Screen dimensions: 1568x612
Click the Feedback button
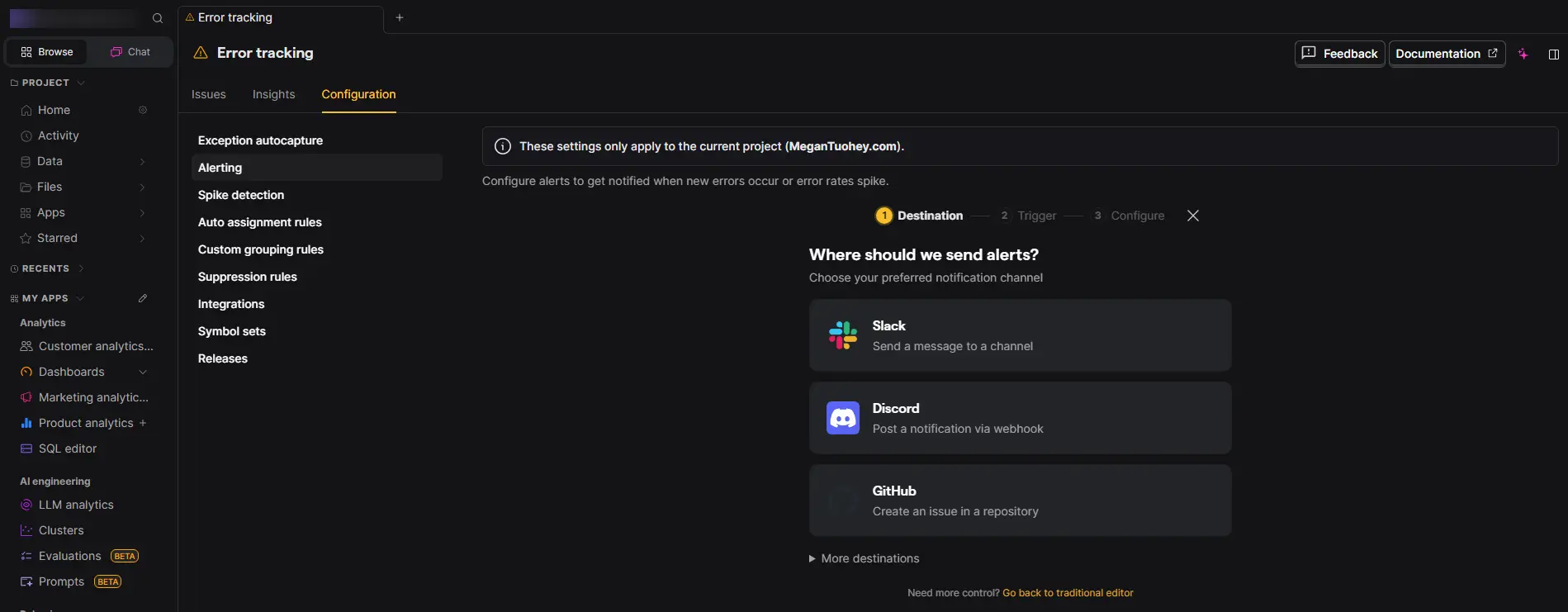(x=1339, y=54)
